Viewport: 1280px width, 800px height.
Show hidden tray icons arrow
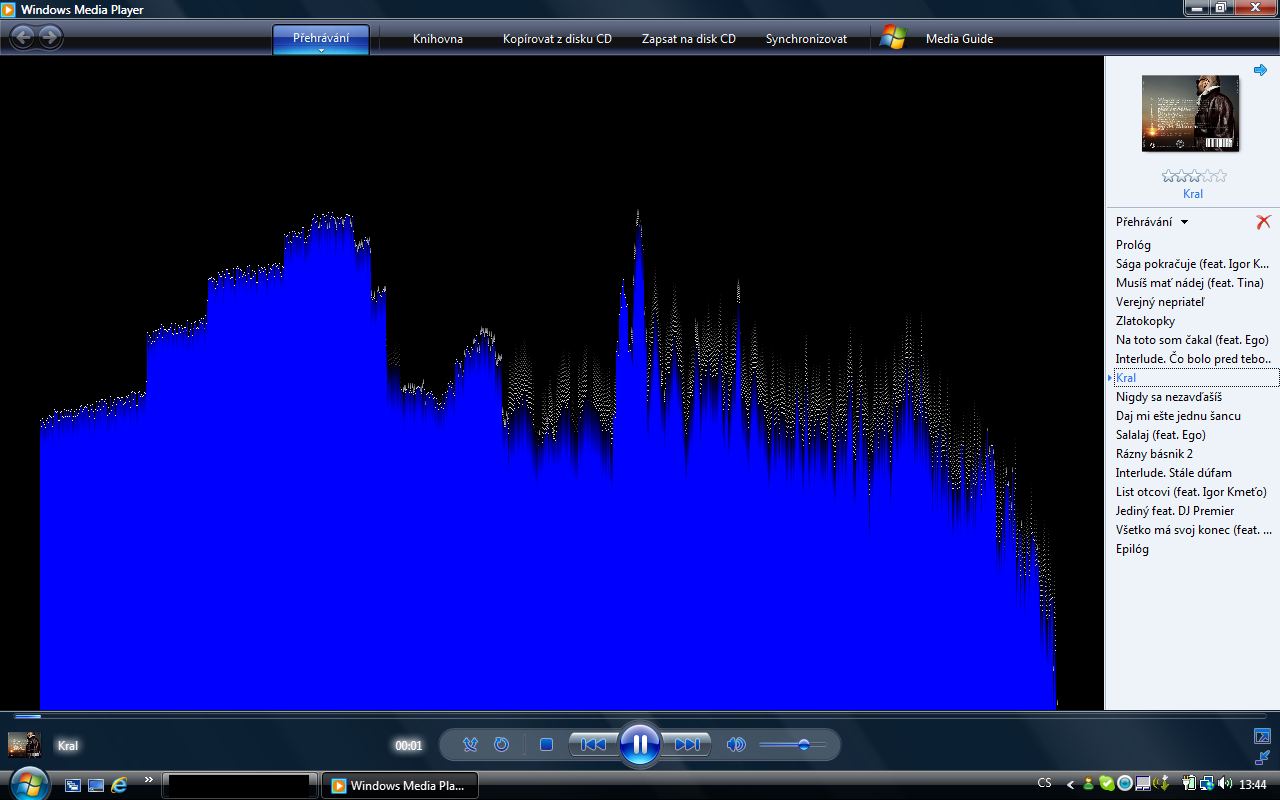pos(1071,785)
